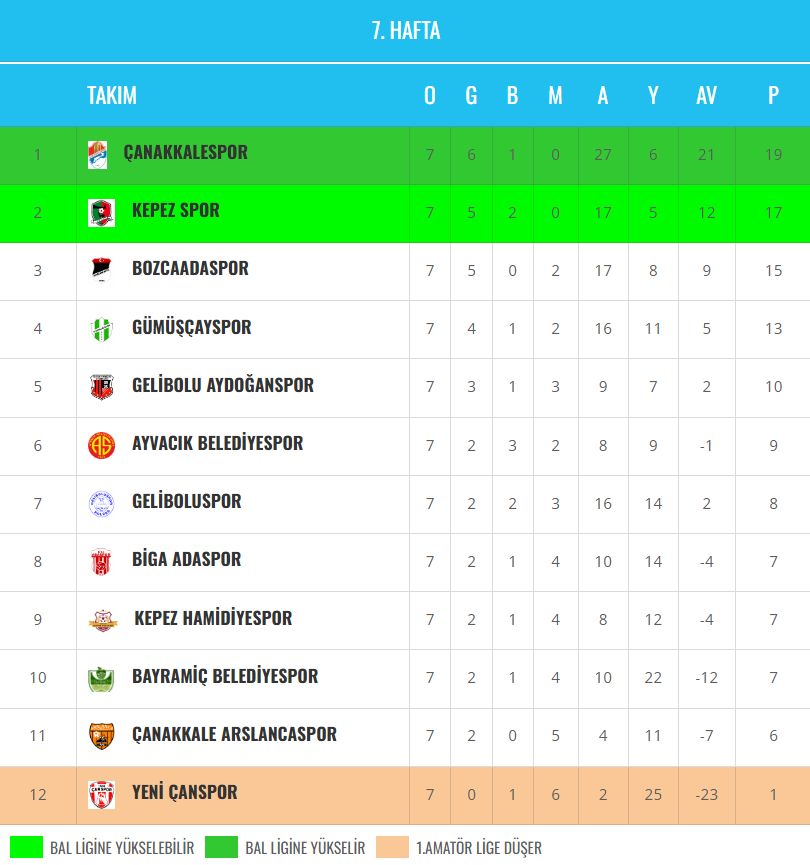Screen dimensions: 810x865
Task: Click the AV goal difference column header
Action: 706,96
